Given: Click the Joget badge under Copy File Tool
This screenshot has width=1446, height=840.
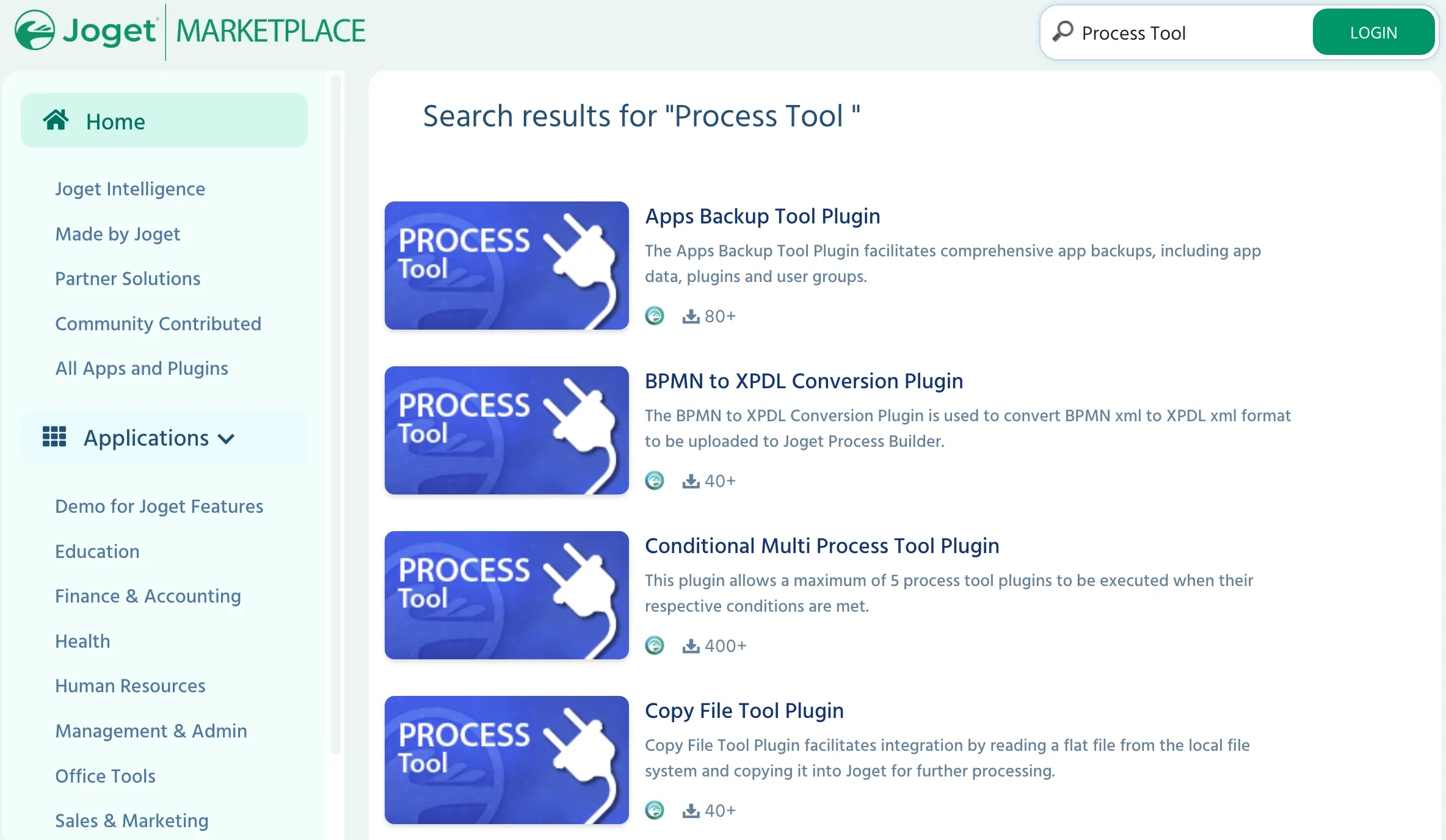Looking at the screenshot, I should pos(655,810).
